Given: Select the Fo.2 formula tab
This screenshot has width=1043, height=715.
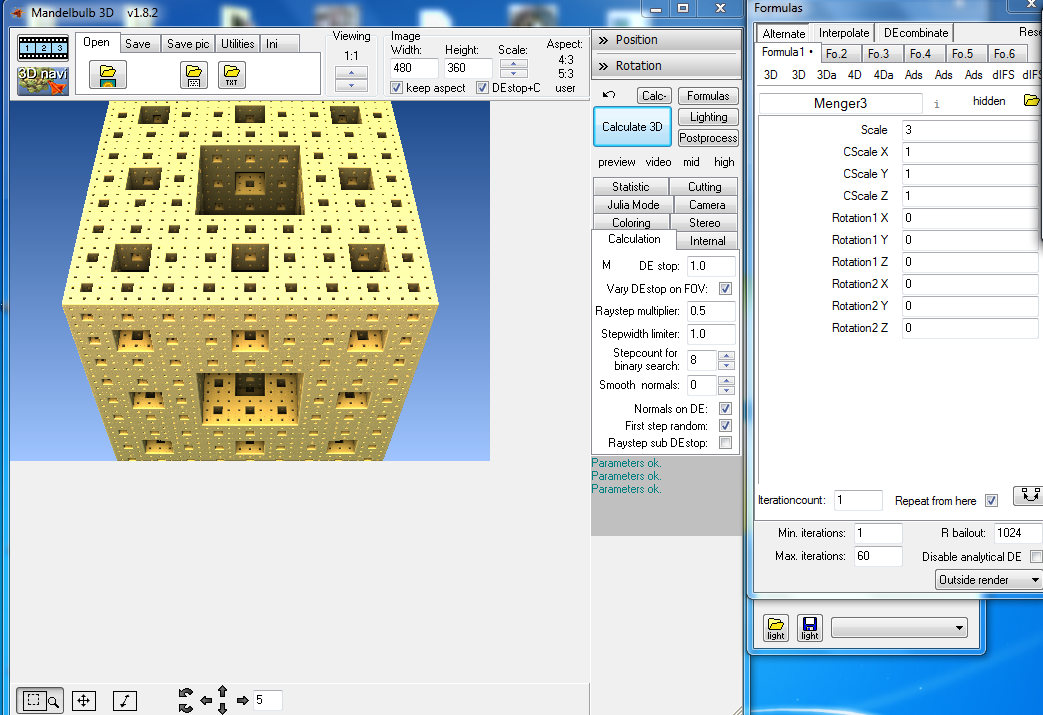Looking at the screenshot, I should click(836, 54).
